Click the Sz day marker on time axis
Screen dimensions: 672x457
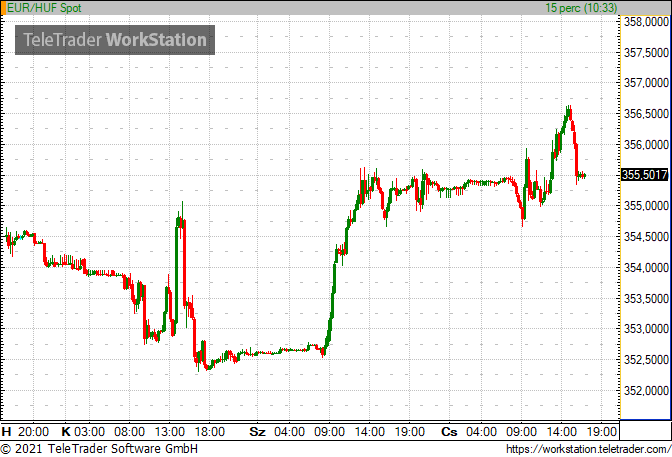coord(258,432)
